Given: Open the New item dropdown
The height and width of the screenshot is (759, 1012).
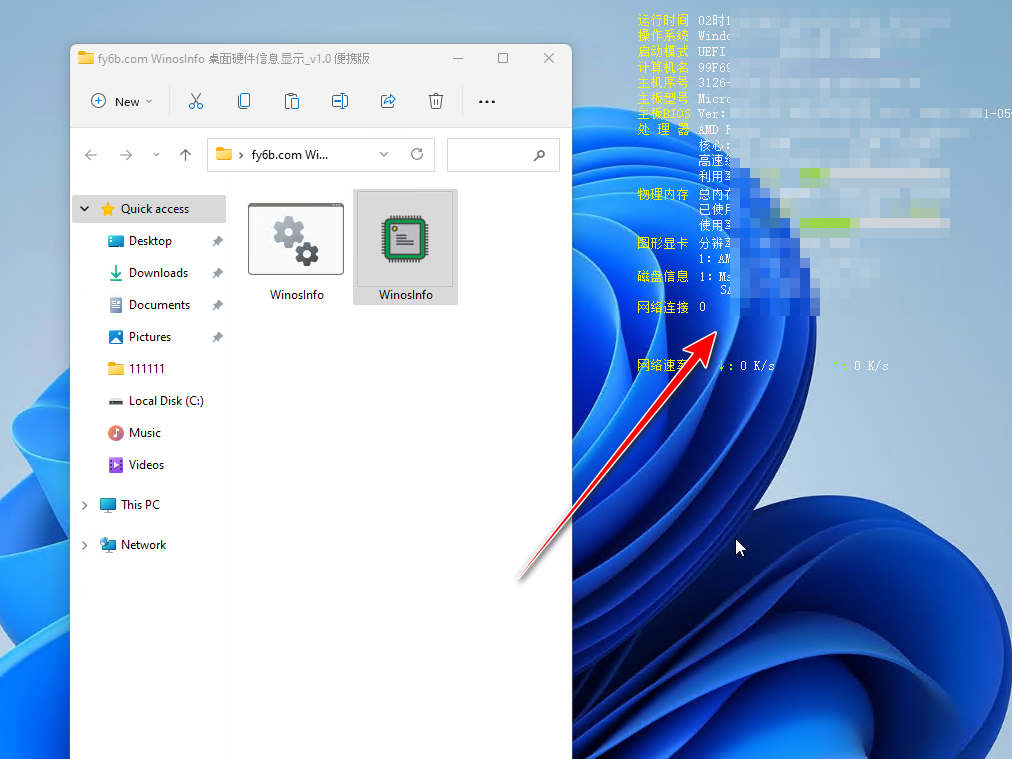Looking at the screenshot, I should 122,101.
